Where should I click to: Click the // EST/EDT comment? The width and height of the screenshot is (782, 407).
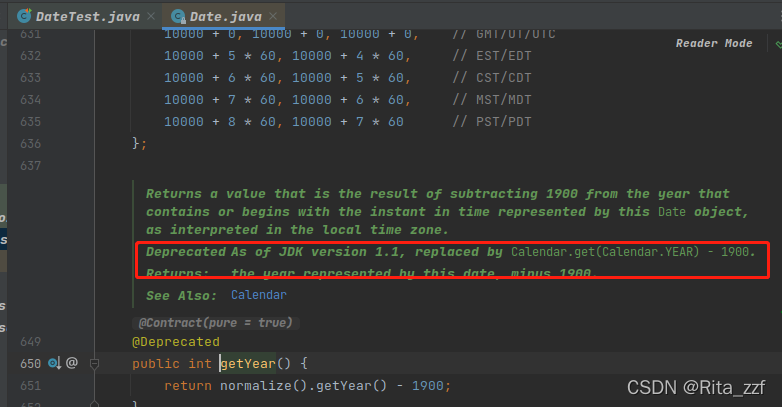[492, 56]
